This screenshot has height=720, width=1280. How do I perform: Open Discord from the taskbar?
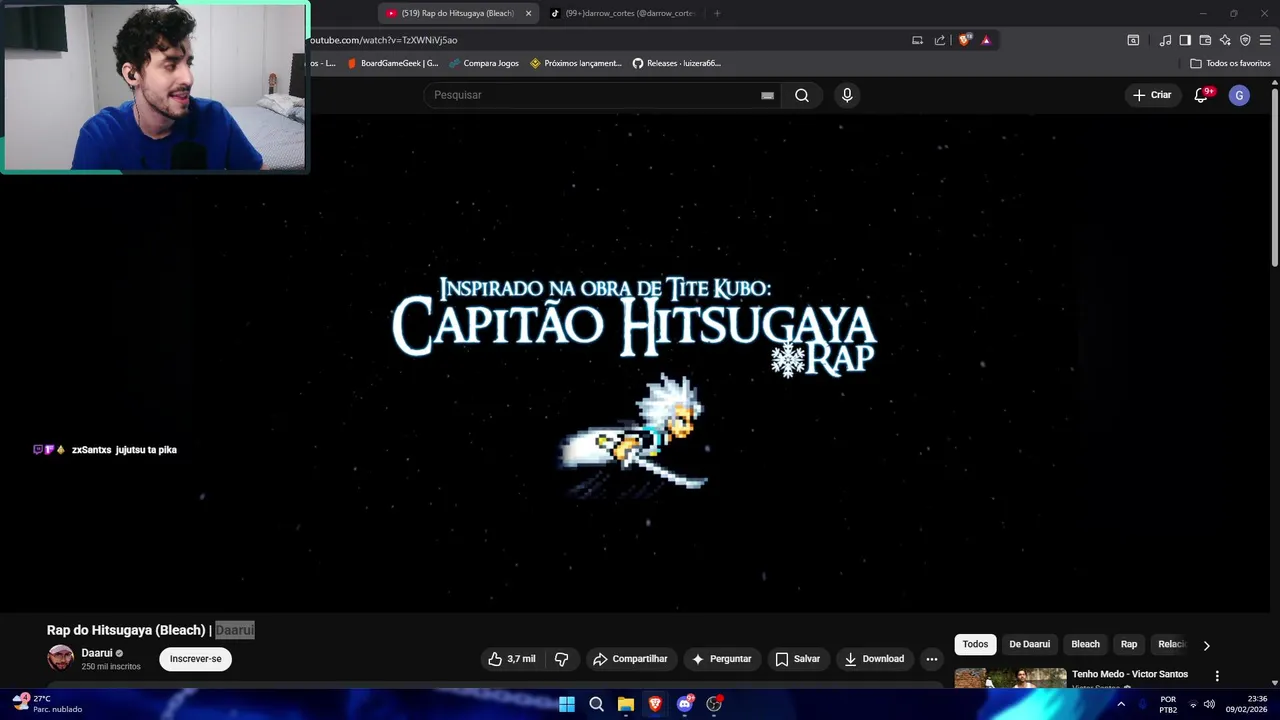point(684,704)
